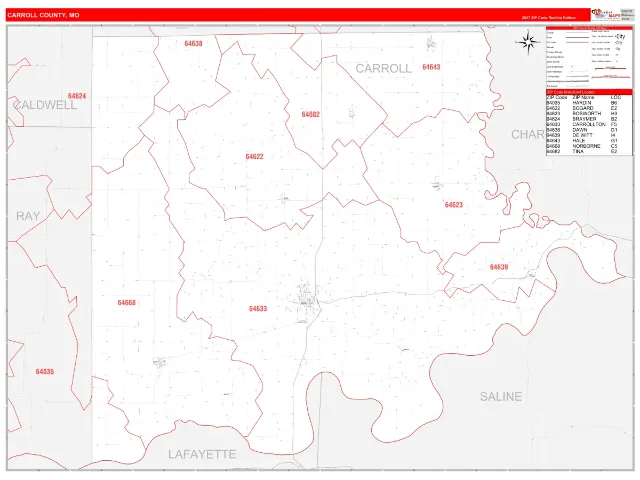Click the large 'City' sample in legend

[621, 36]
